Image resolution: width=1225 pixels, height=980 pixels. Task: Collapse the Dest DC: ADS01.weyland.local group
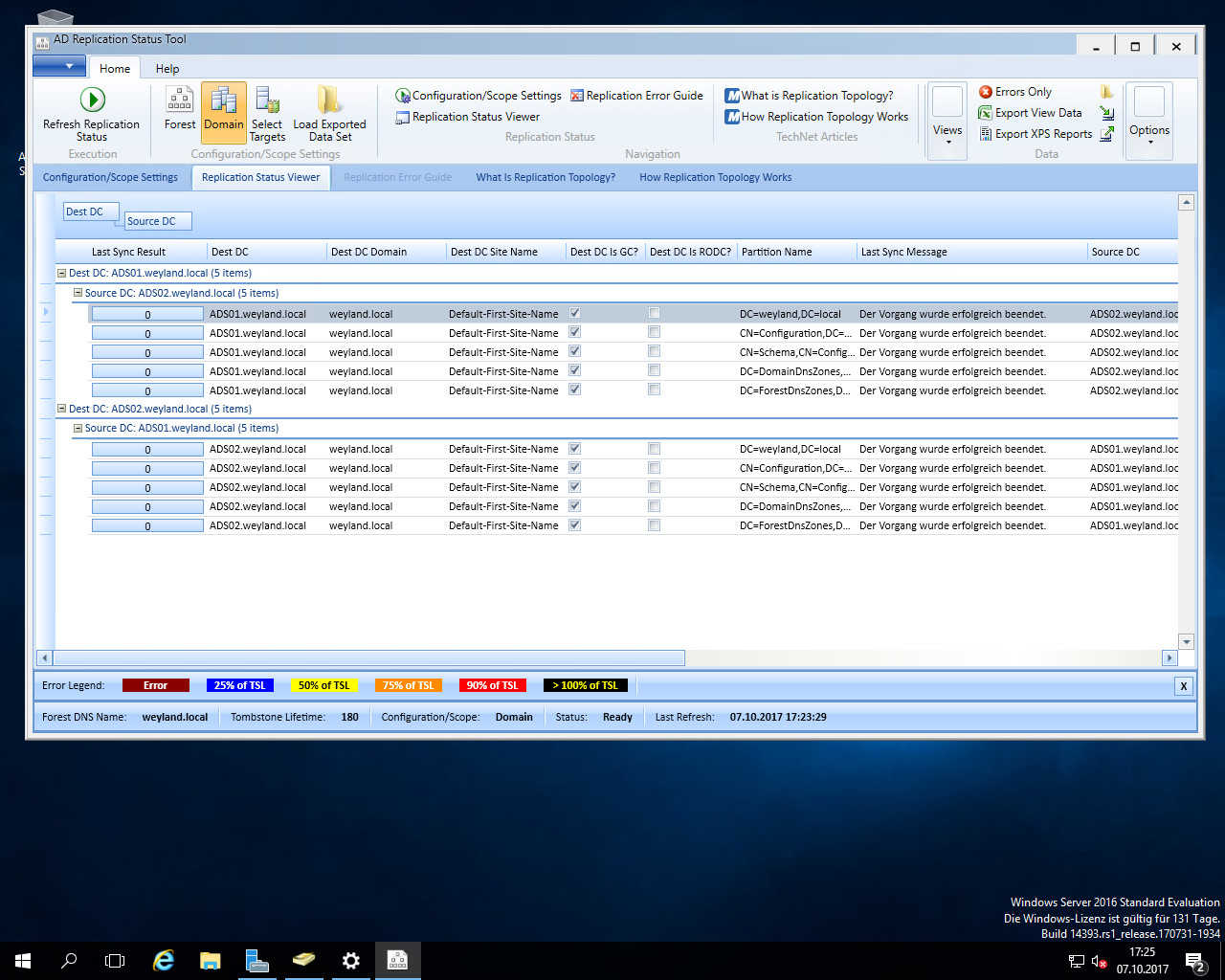pyautogui.click(x=62, y=274)
